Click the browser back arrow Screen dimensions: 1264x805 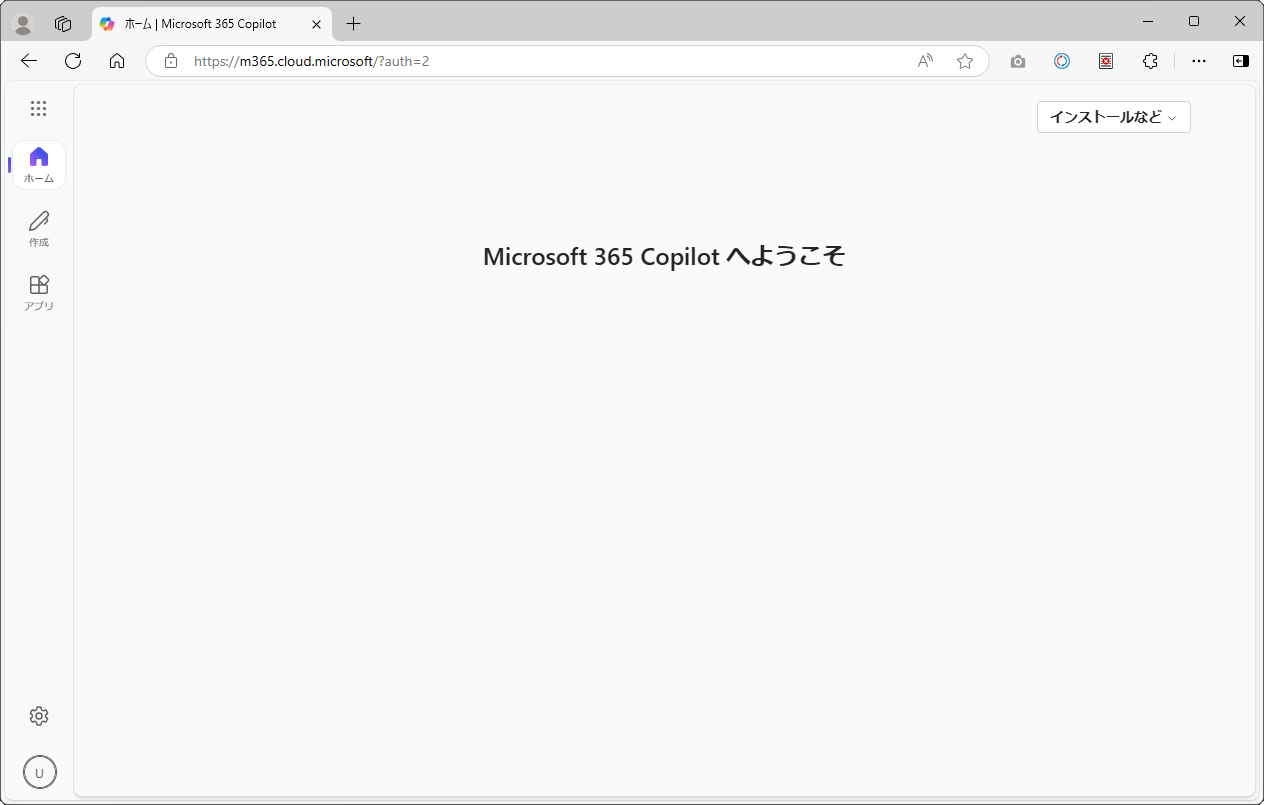[x=29, y=61]
